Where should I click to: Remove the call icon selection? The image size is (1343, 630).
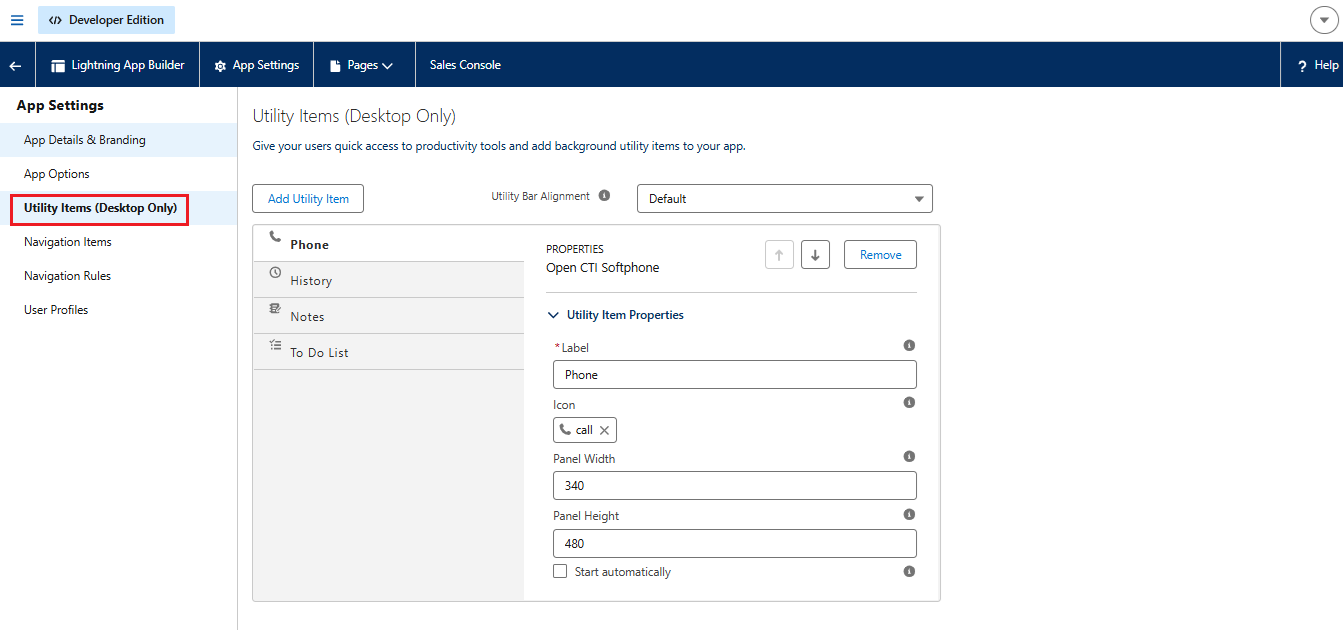[604, 430]
